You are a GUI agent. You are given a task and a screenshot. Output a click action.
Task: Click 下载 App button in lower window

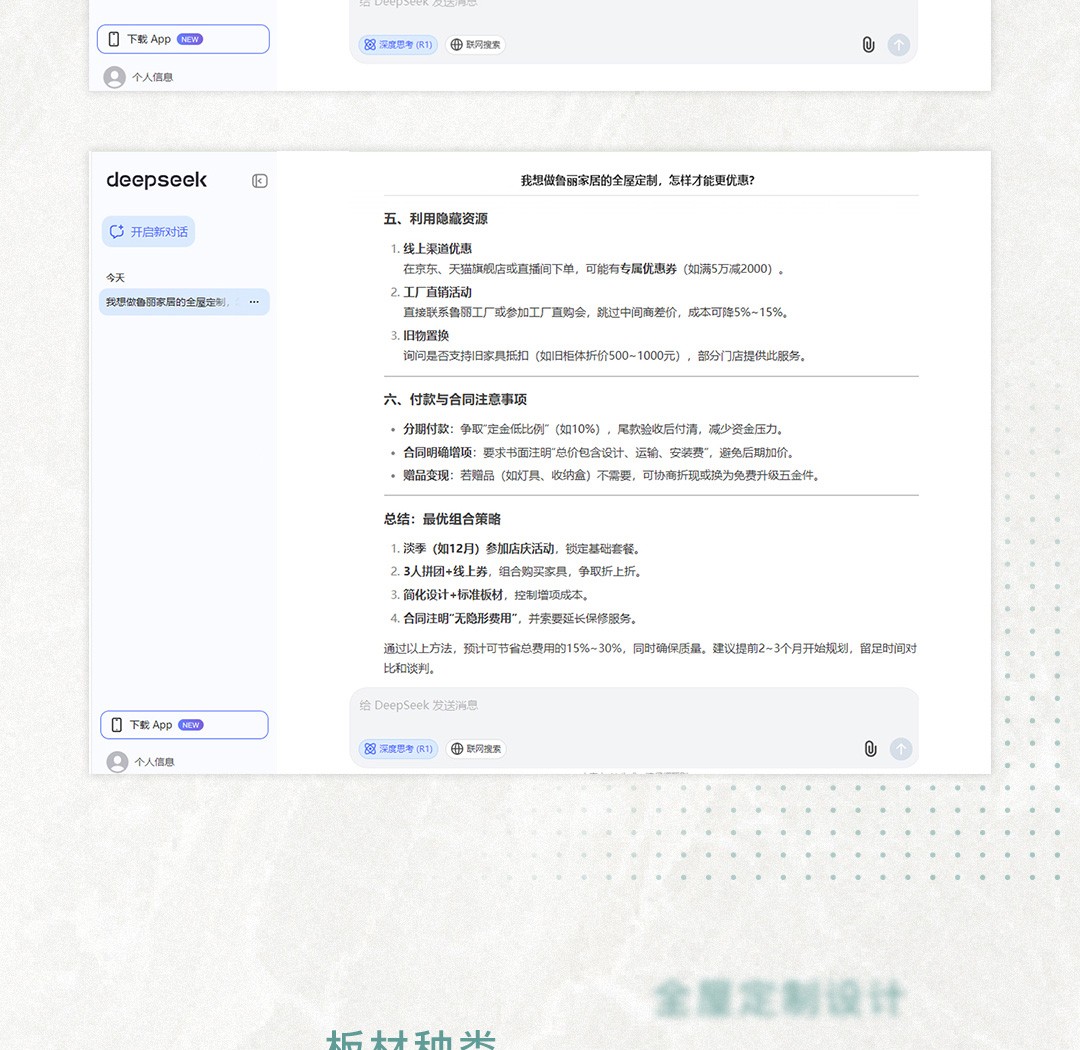tap(184, 725)
